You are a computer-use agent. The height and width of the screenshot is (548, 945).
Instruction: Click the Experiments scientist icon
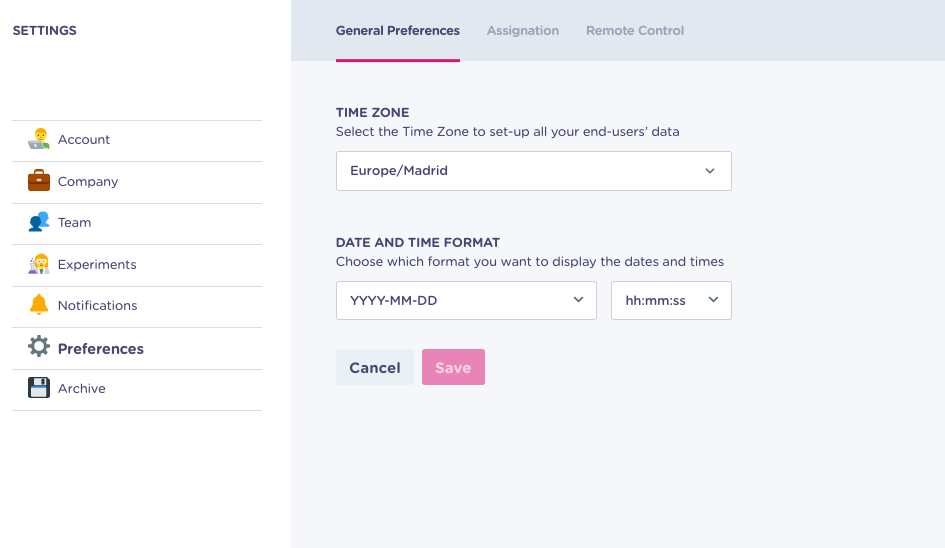click(x=39, y=264)
